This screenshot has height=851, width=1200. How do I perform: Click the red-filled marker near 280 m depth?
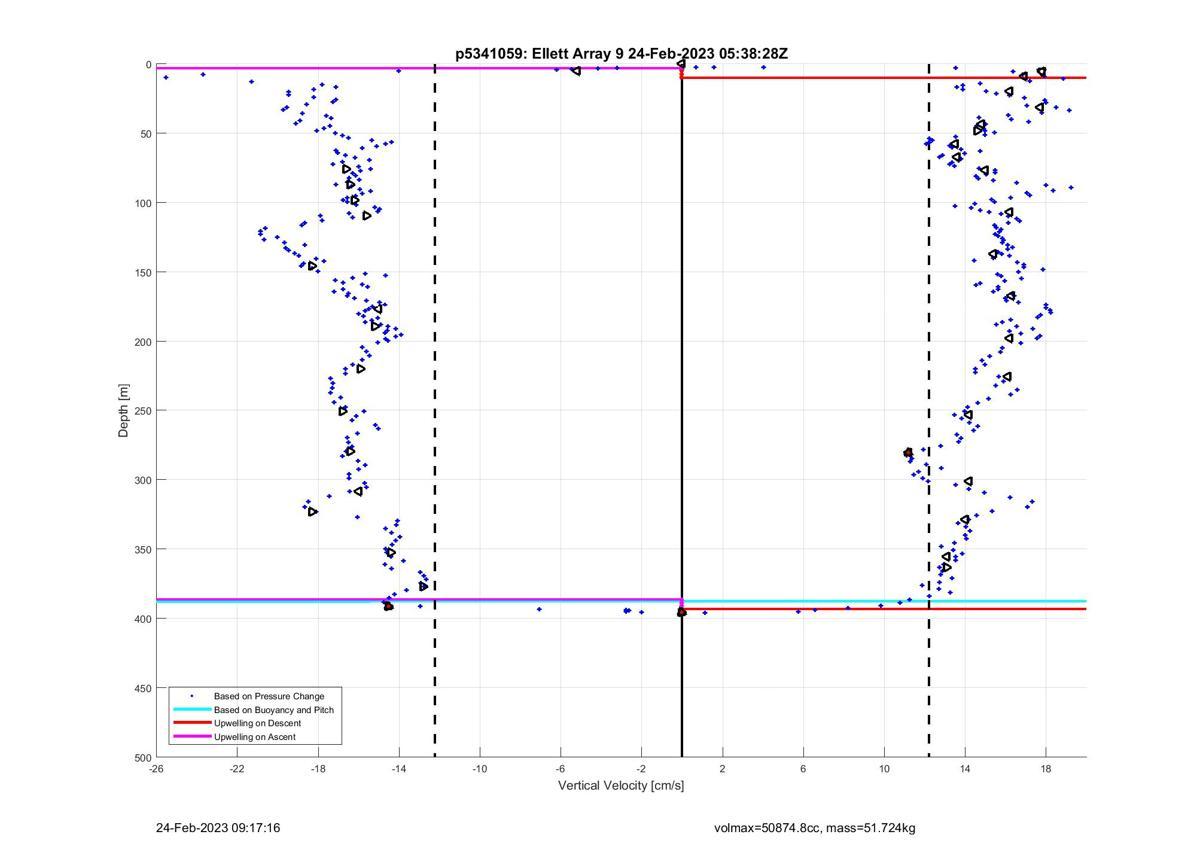(x=908, y=453)
